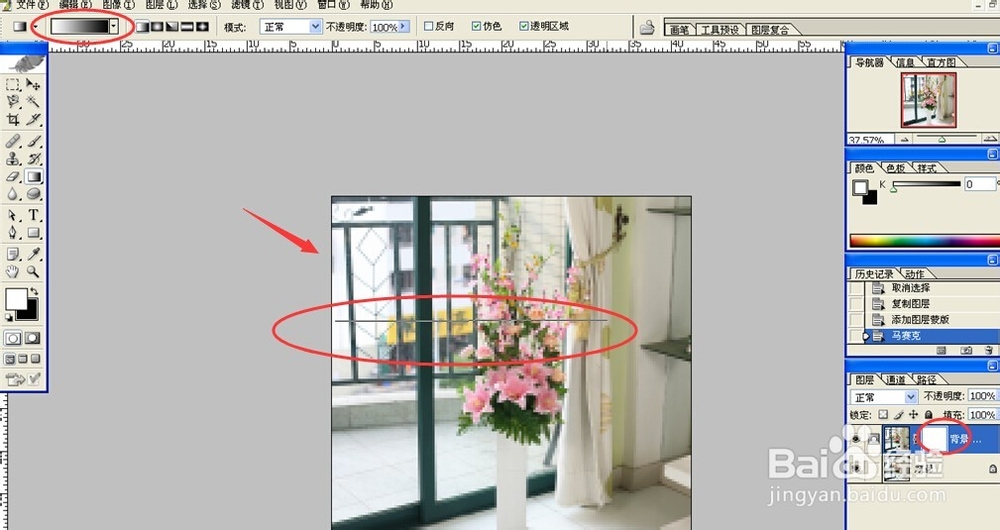Toggle lock transparent pixels

[x=883, y=415]
